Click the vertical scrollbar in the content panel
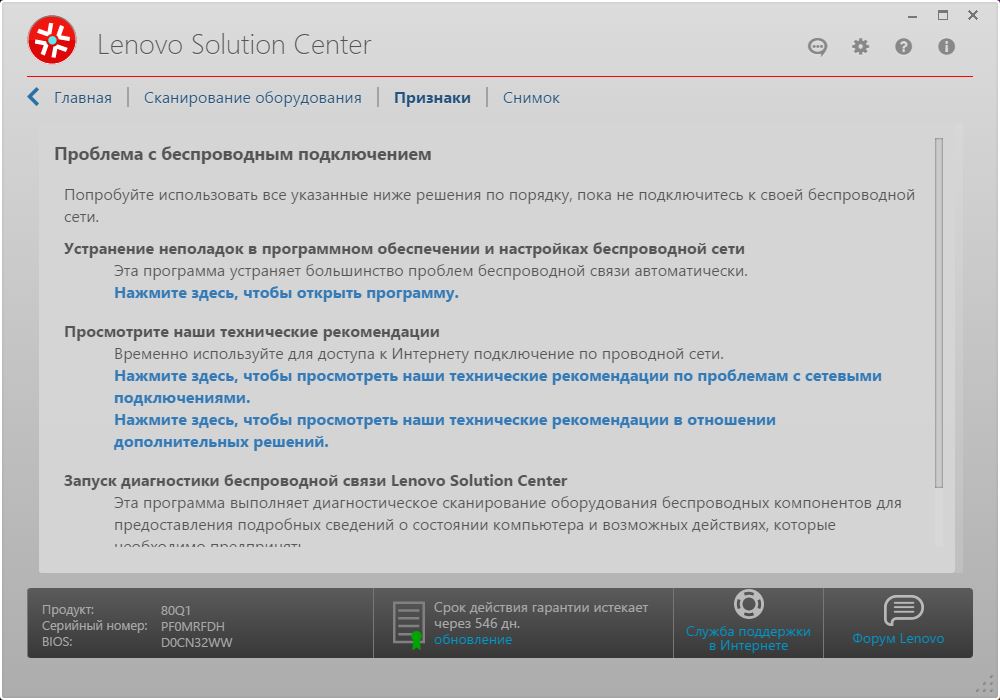Image resolution: width=1000 pixels, height=700 pixels. [939, 313]
